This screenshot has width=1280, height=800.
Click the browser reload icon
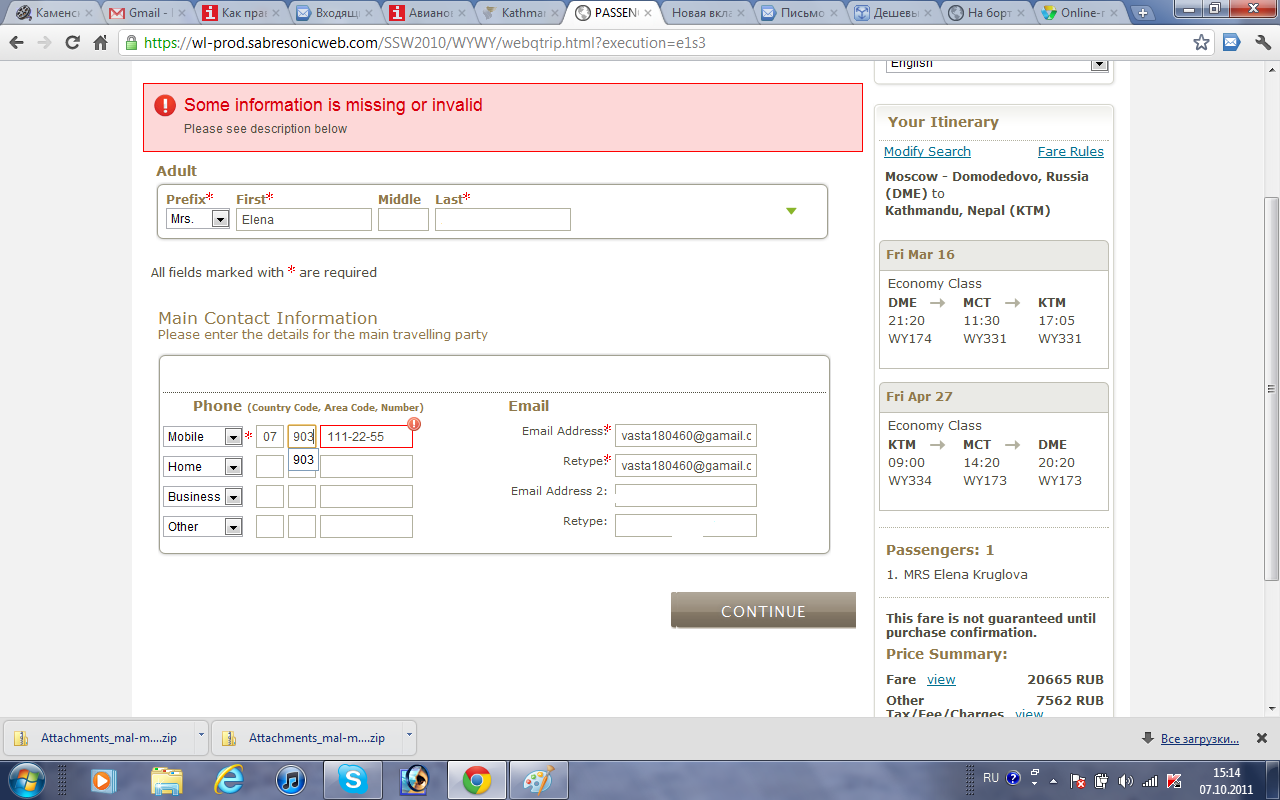point(72,43)
